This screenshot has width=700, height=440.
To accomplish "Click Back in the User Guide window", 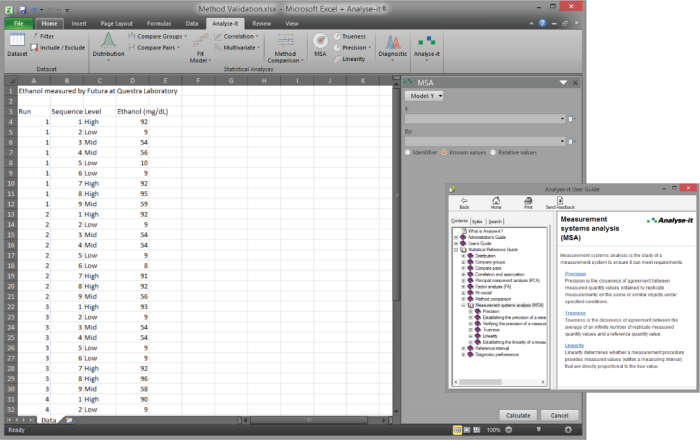I will [464, 203].
